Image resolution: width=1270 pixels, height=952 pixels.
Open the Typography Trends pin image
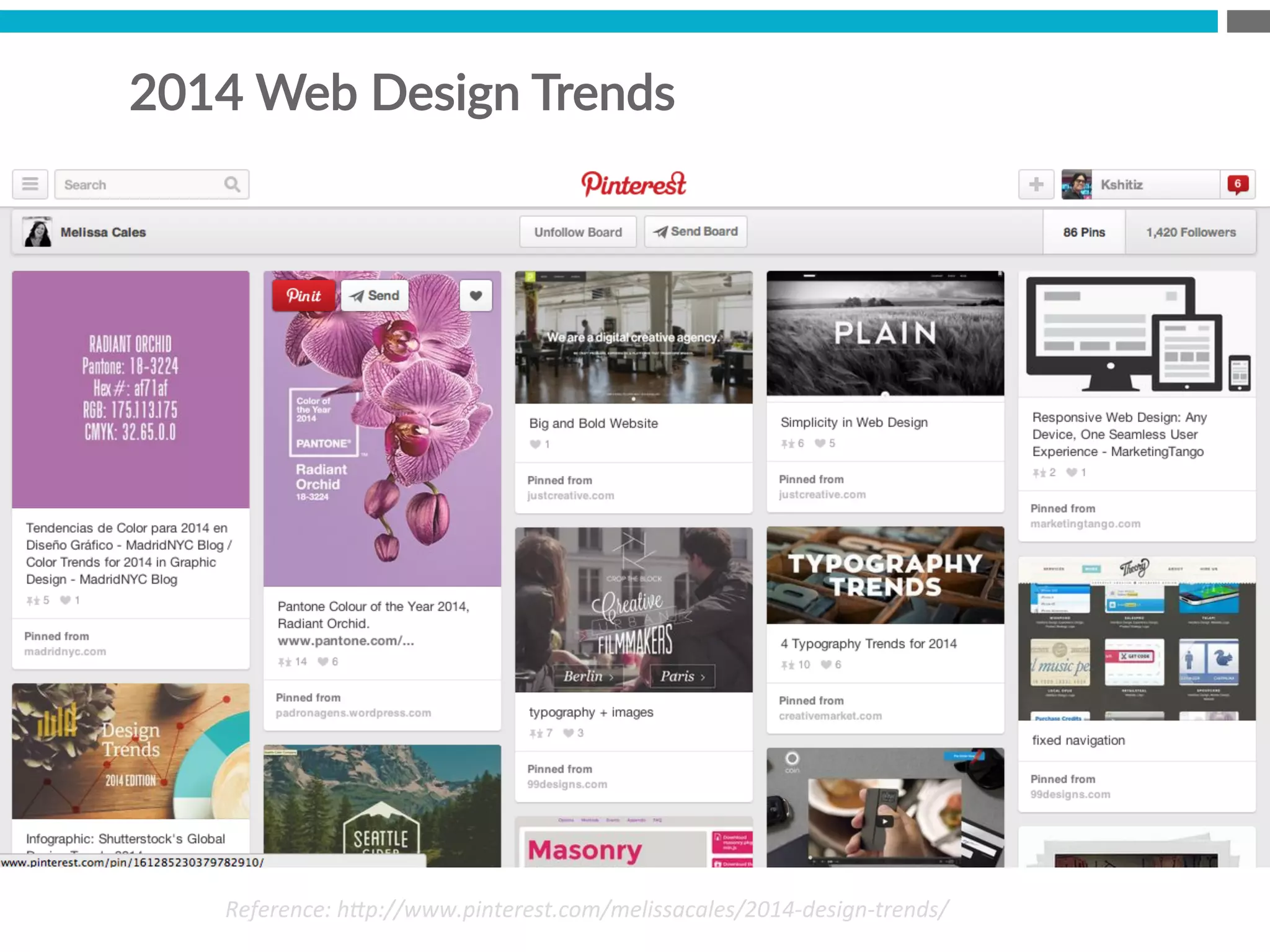click(x=885, y=575)
